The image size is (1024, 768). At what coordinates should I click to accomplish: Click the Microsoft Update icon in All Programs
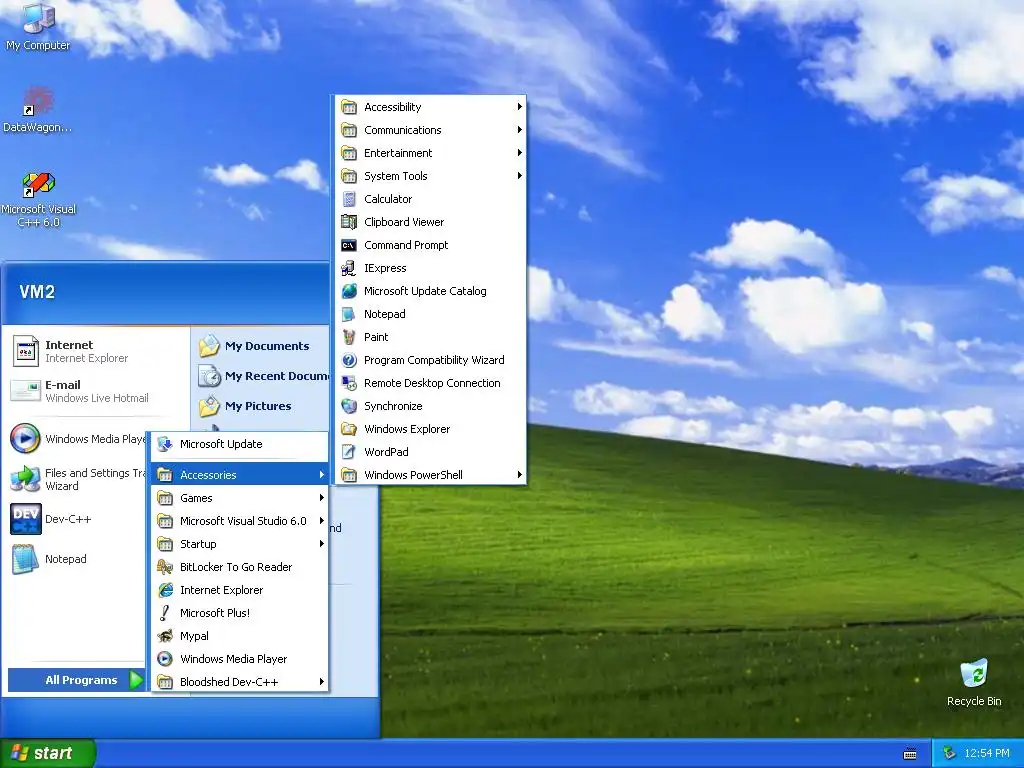point(165,444)
